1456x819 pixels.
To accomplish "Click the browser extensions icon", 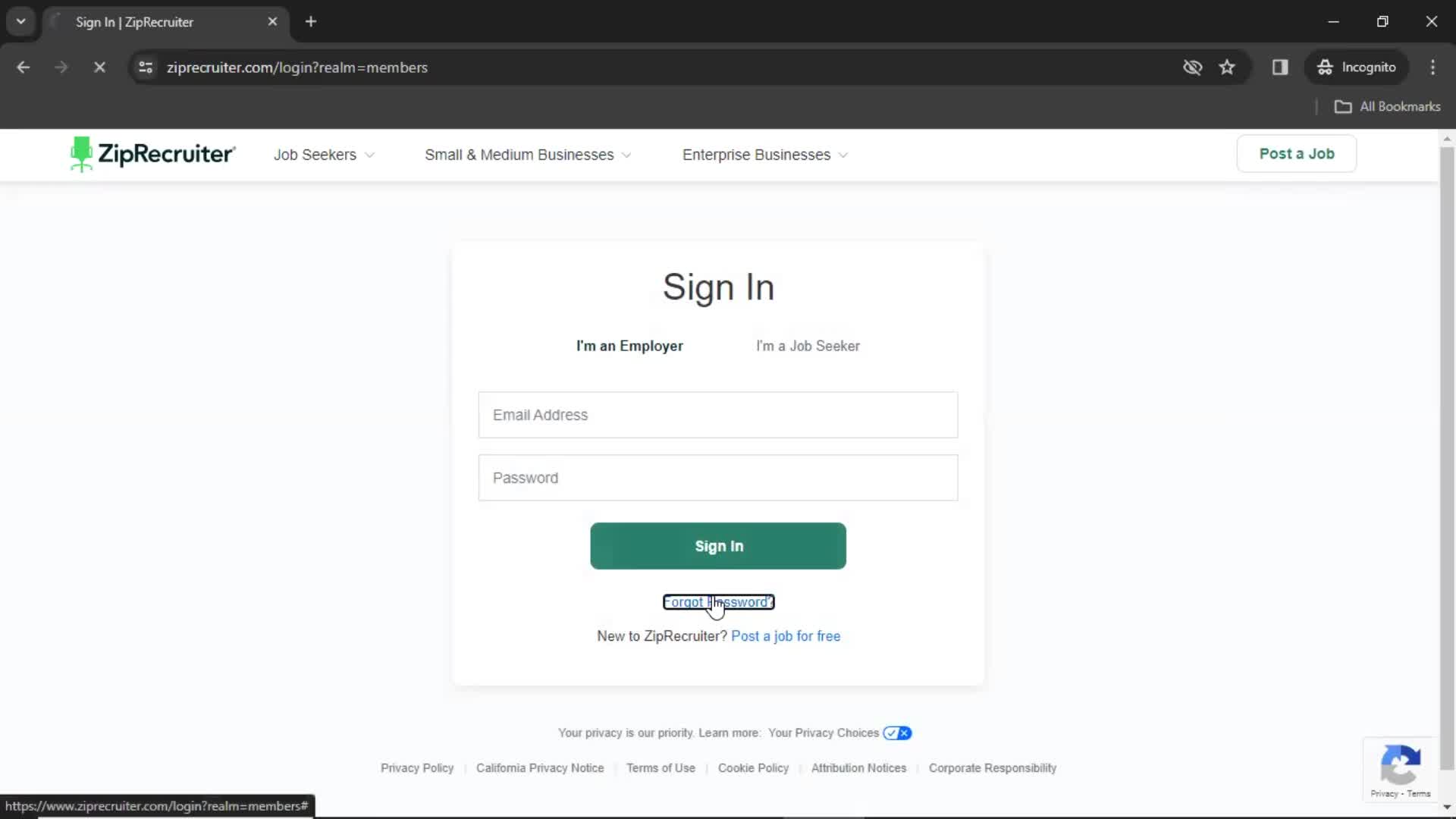I will [x=1281, y=67].
